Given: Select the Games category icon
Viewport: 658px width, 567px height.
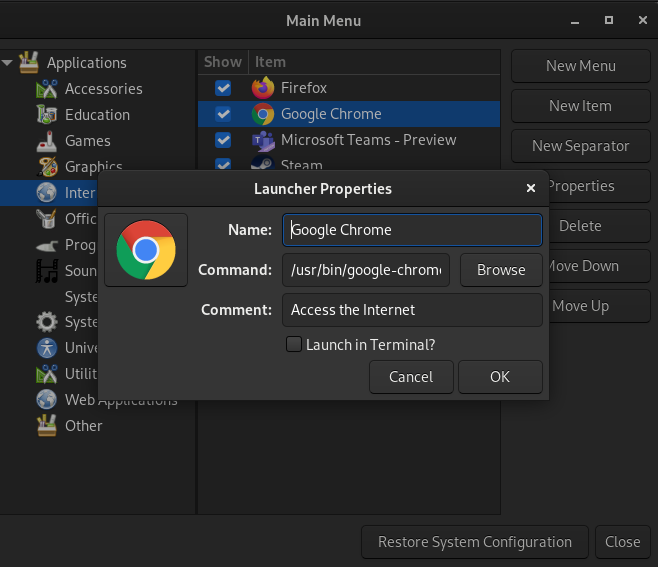Looking at the screenshot, I should [x=47, y=141].
